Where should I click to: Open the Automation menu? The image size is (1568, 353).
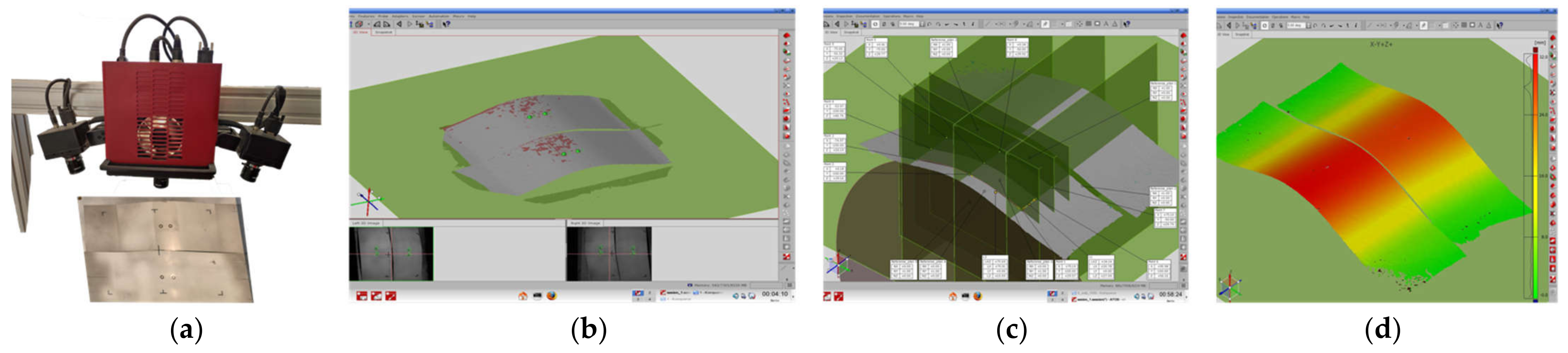[x=439, y=16]
